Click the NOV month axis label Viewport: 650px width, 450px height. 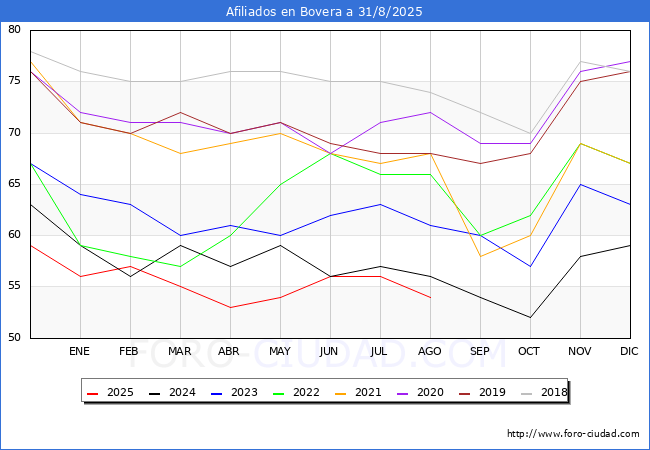tap(580, 351)
